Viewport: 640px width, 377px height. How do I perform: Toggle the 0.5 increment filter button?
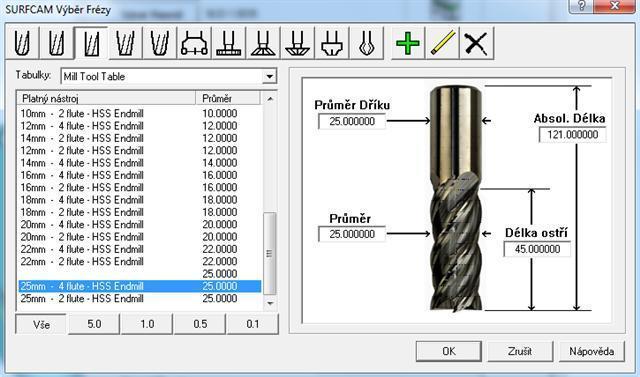click(200, 324)
